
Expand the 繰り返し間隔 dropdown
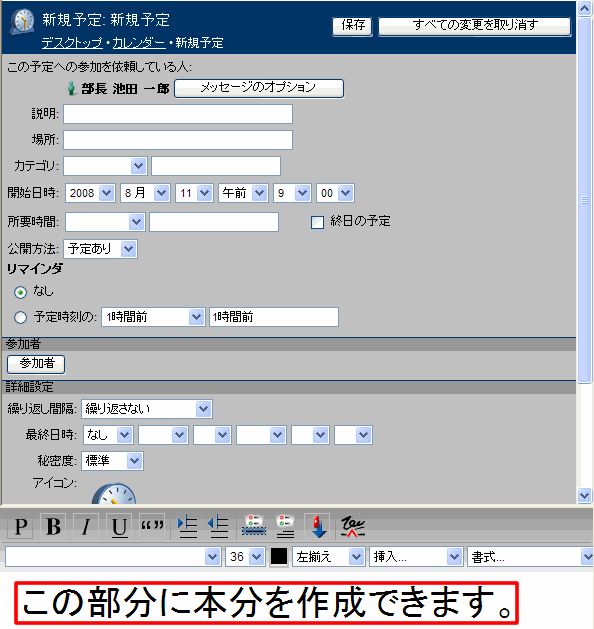(147, 409)
